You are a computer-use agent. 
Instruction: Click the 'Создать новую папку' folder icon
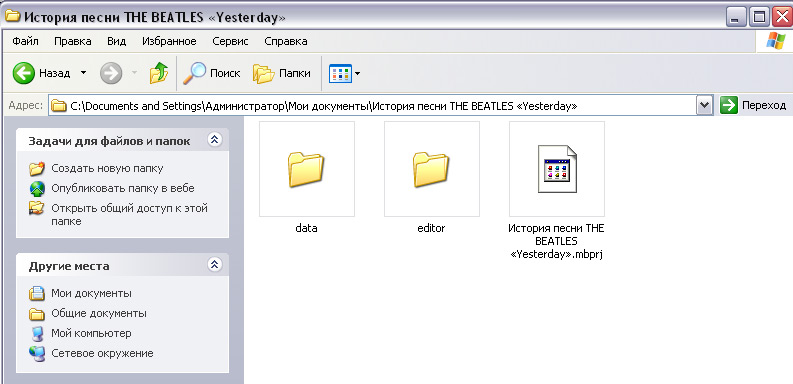(x=37, y=168)
